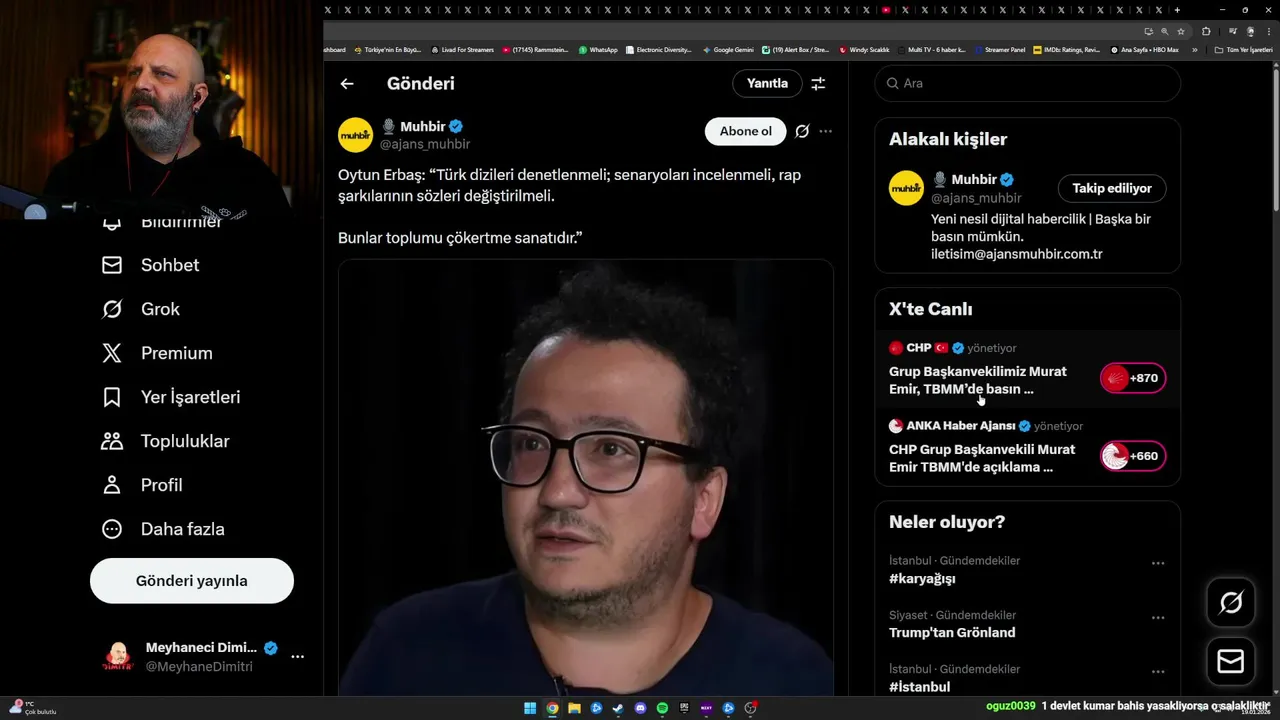Open Discord from the taskbar

point(640,708)
